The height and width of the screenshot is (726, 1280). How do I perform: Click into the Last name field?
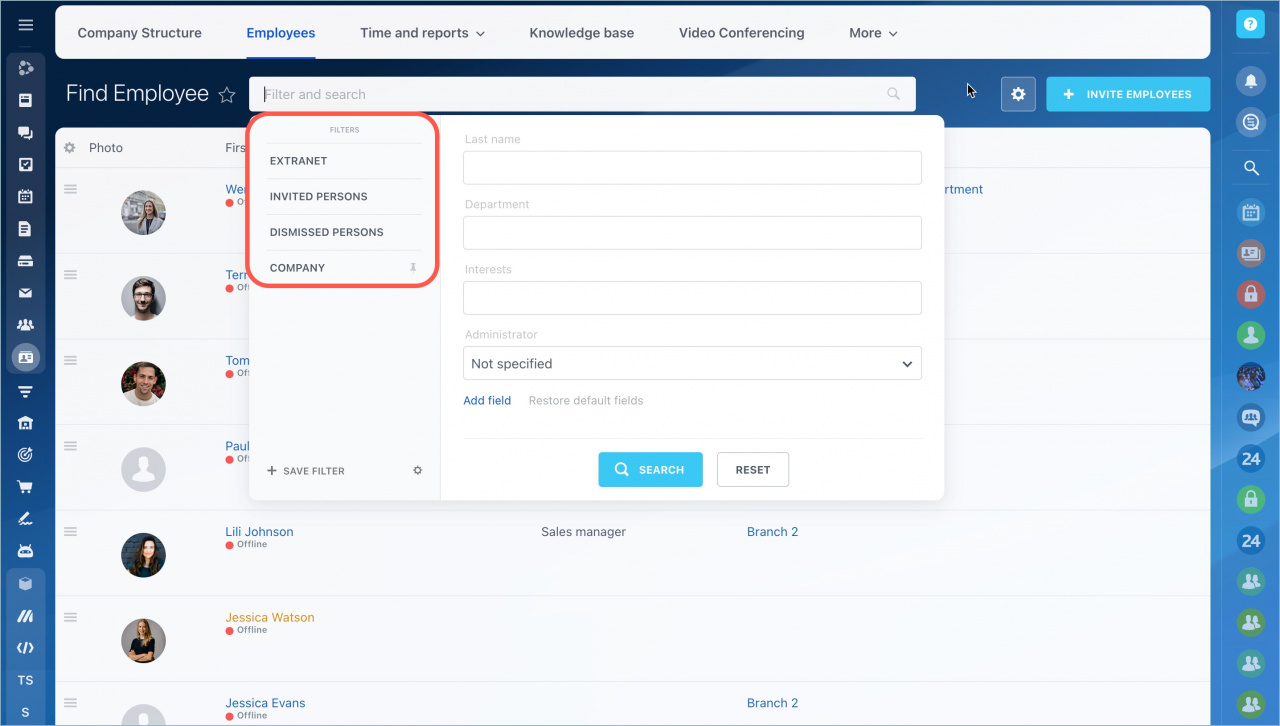[x=692, y=168]
